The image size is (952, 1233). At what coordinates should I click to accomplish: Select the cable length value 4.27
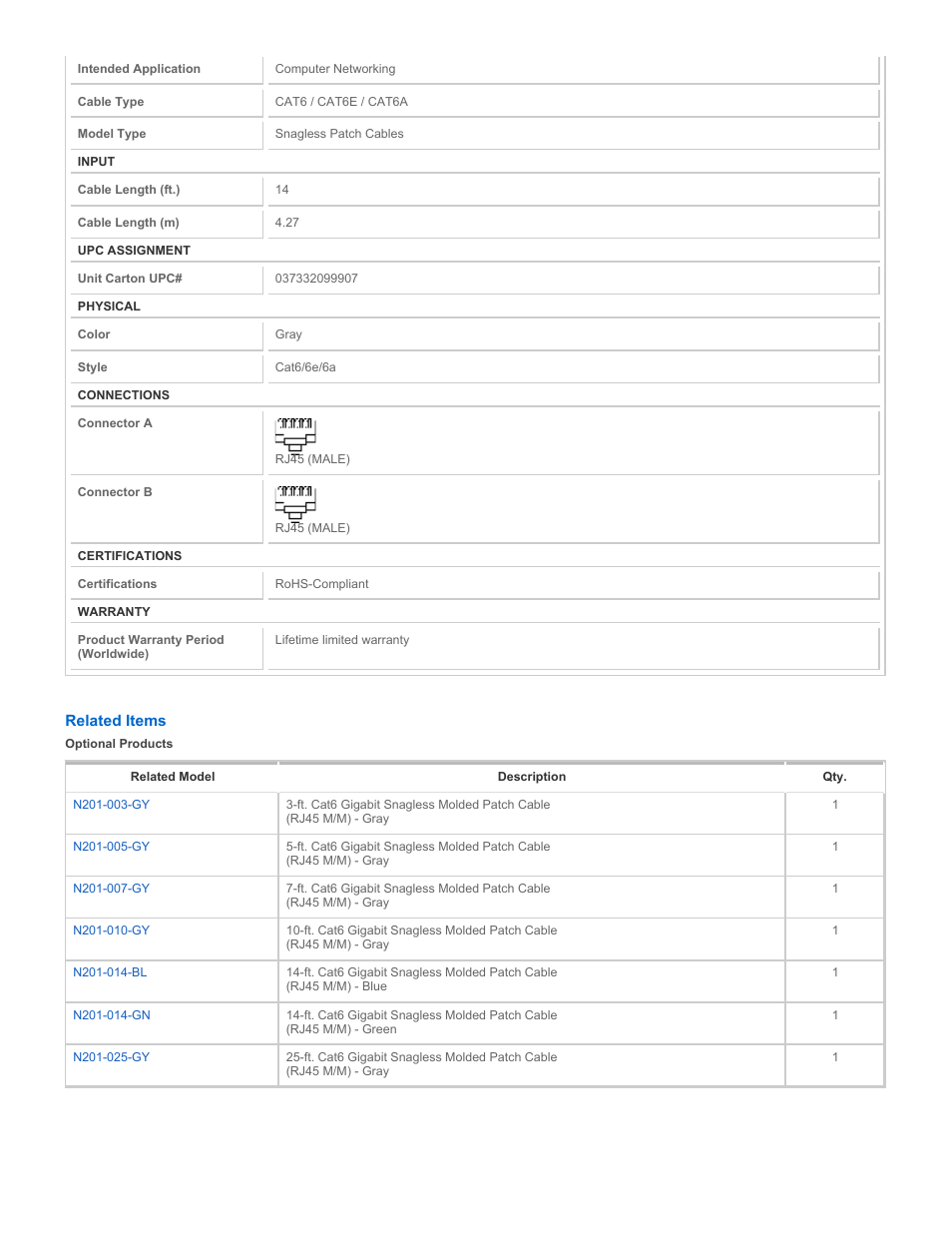(x=287, y=223)
